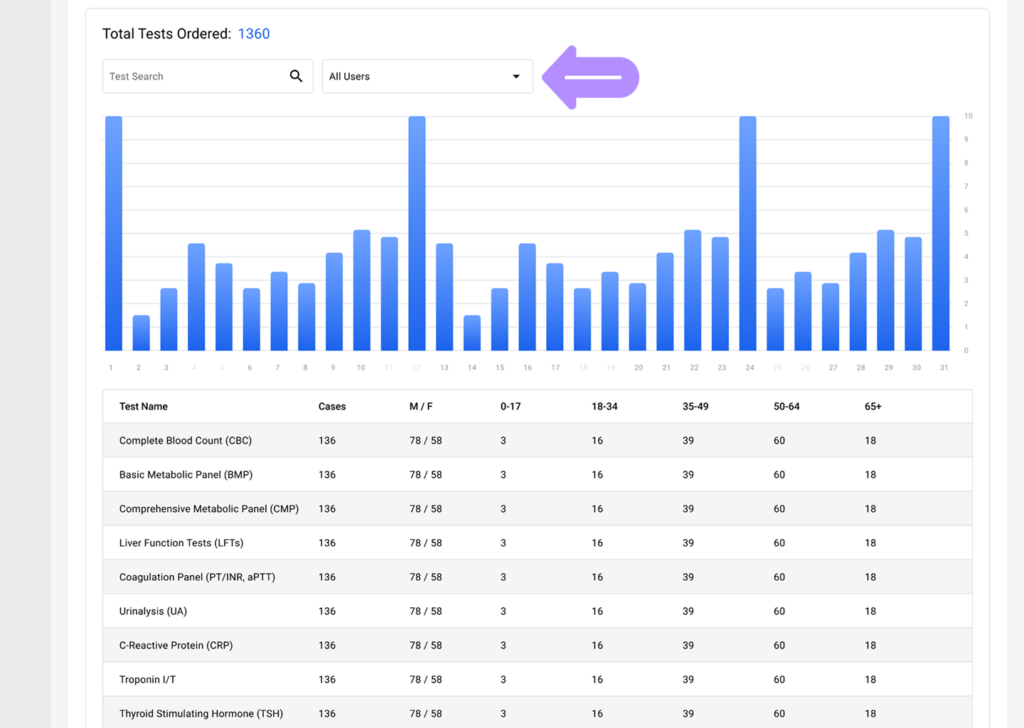This screenshot has width=1024, height=728.
Task: Click the chart bar for day 1
Action: tap(114, 234)
